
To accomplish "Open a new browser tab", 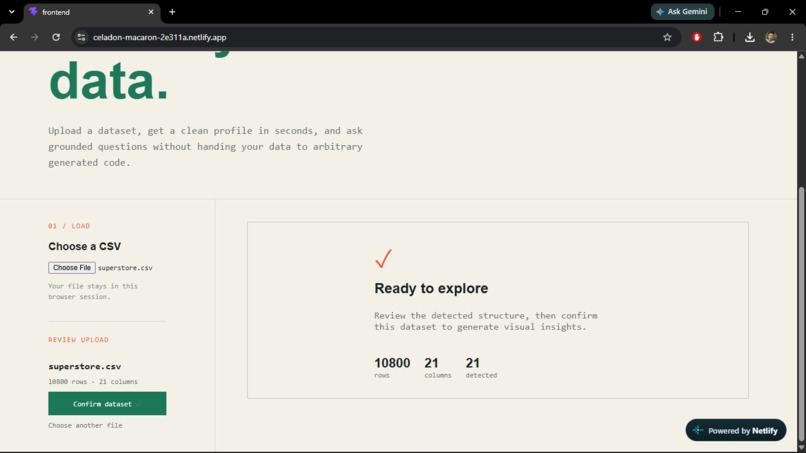I will point(172,12).
